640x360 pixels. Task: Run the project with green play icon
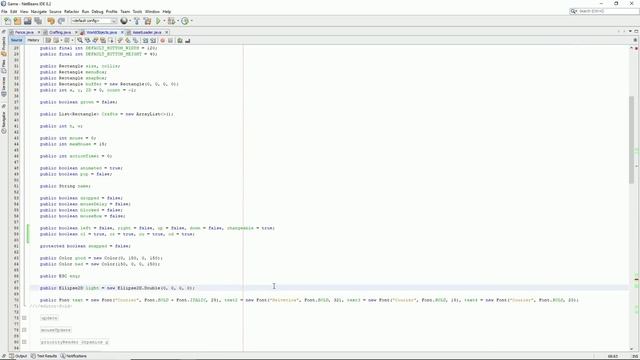point(158,21)
